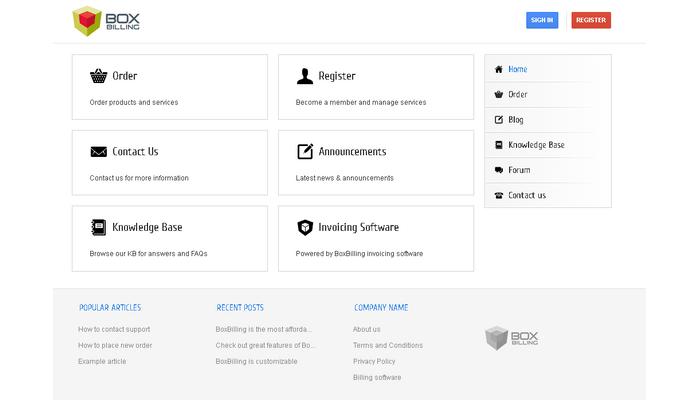The image size is (700, 400).
Task: Open Blog from the sidebar menu
Action: [x=515, y=120]
